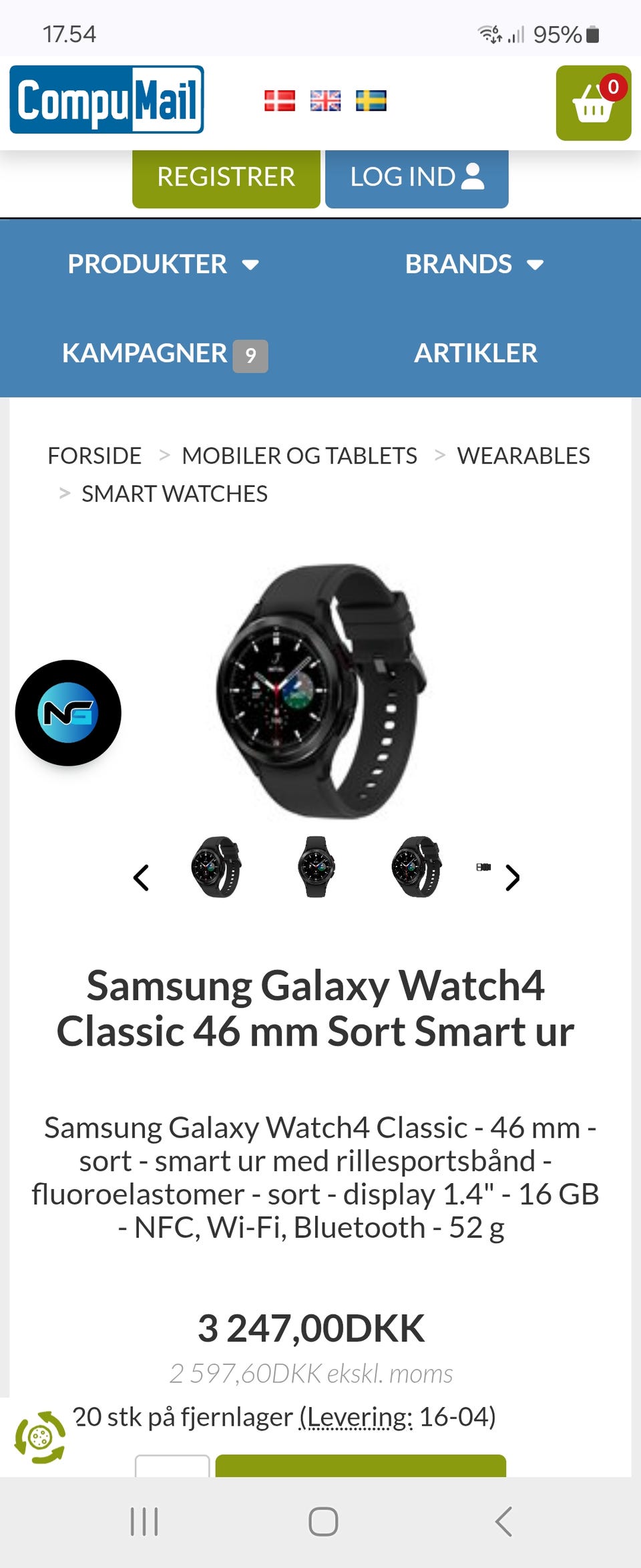Show next product thumbnails with right arrow
Viewport: 641px width, 1568px height.
512,878
